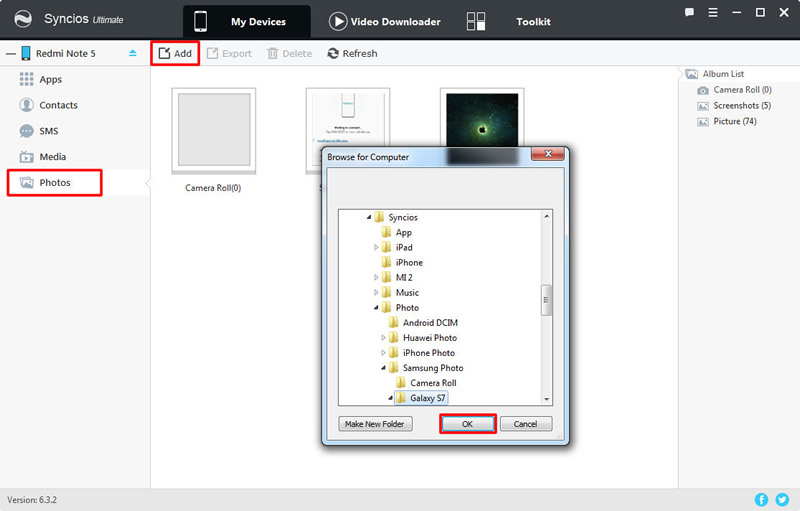This screenshot has width=800, height=511.
Task: Select Picture (74) in Album List
Action: click(727, 121)
